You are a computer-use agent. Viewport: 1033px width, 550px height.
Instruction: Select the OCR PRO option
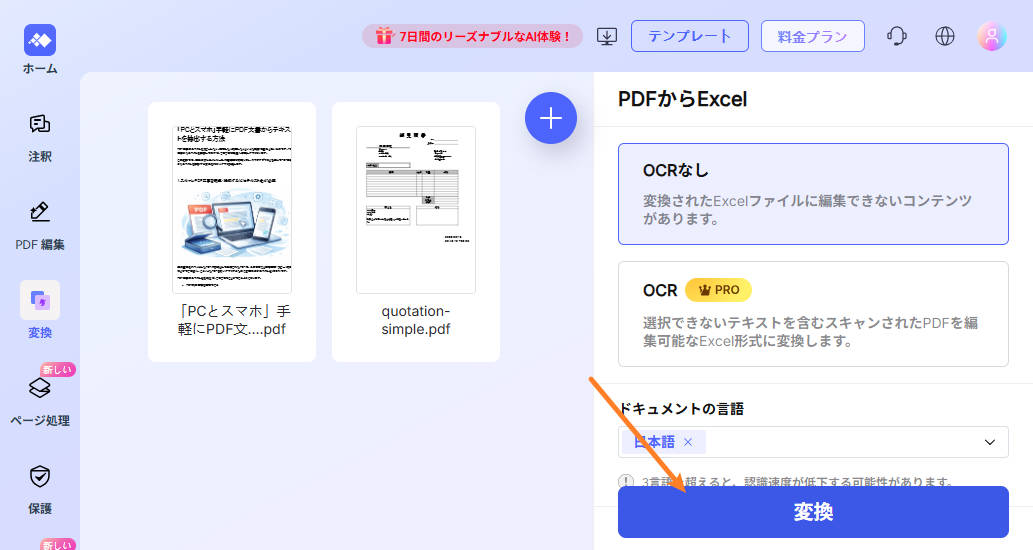[x=813, y=314]
